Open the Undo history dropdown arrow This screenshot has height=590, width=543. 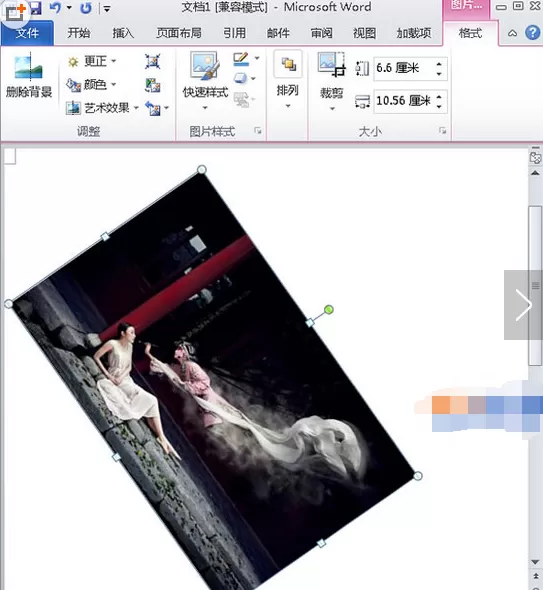(69, 8)
